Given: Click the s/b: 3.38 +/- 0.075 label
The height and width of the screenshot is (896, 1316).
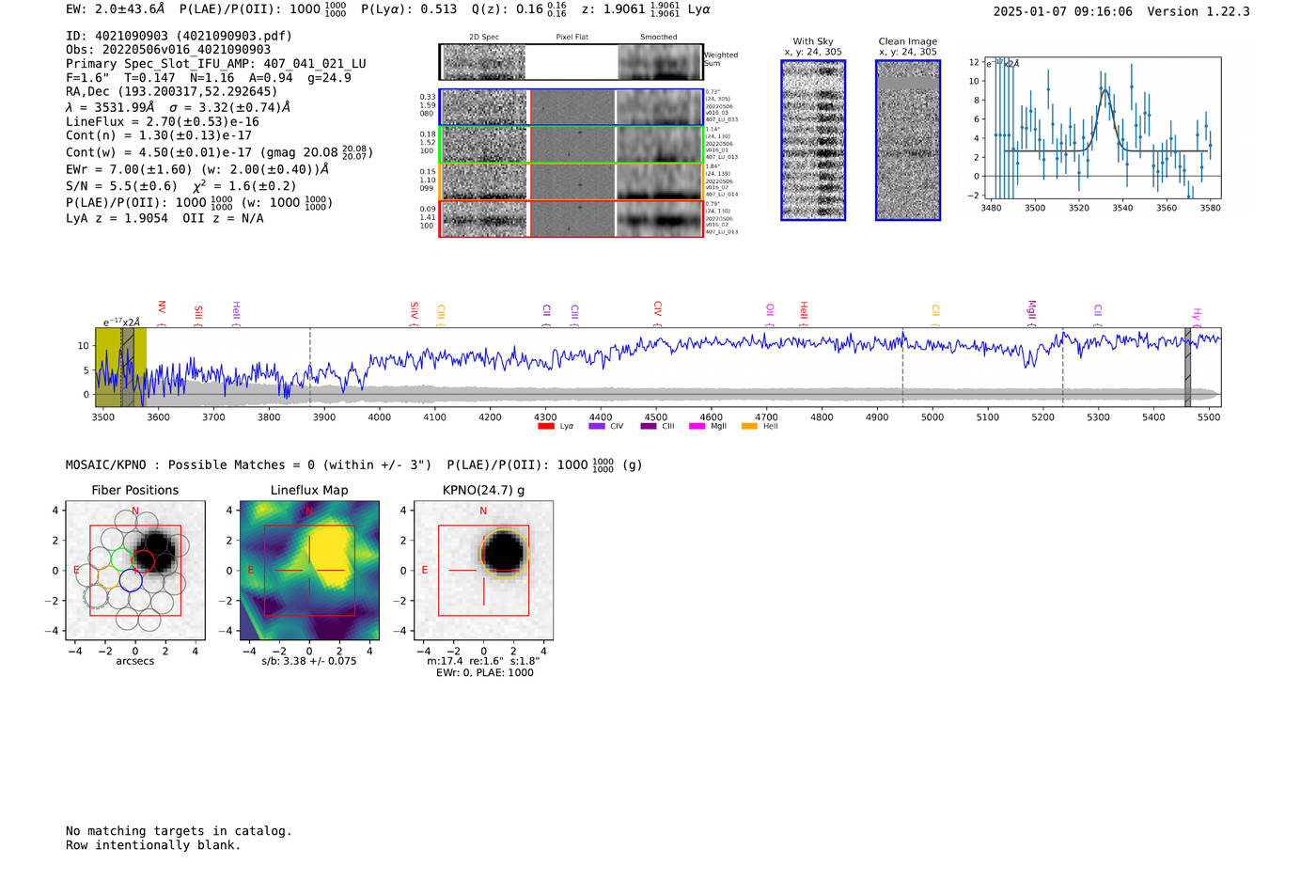Looking at the screenshot, I should [x=309, y=661].
